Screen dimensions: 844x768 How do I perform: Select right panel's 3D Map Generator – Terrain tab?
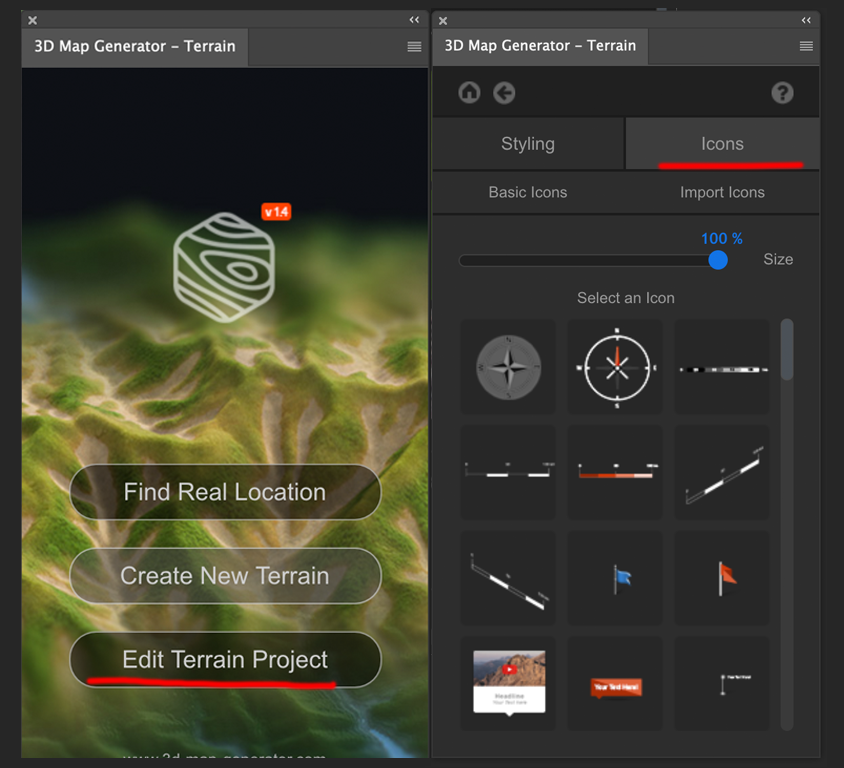coord(540,46)
